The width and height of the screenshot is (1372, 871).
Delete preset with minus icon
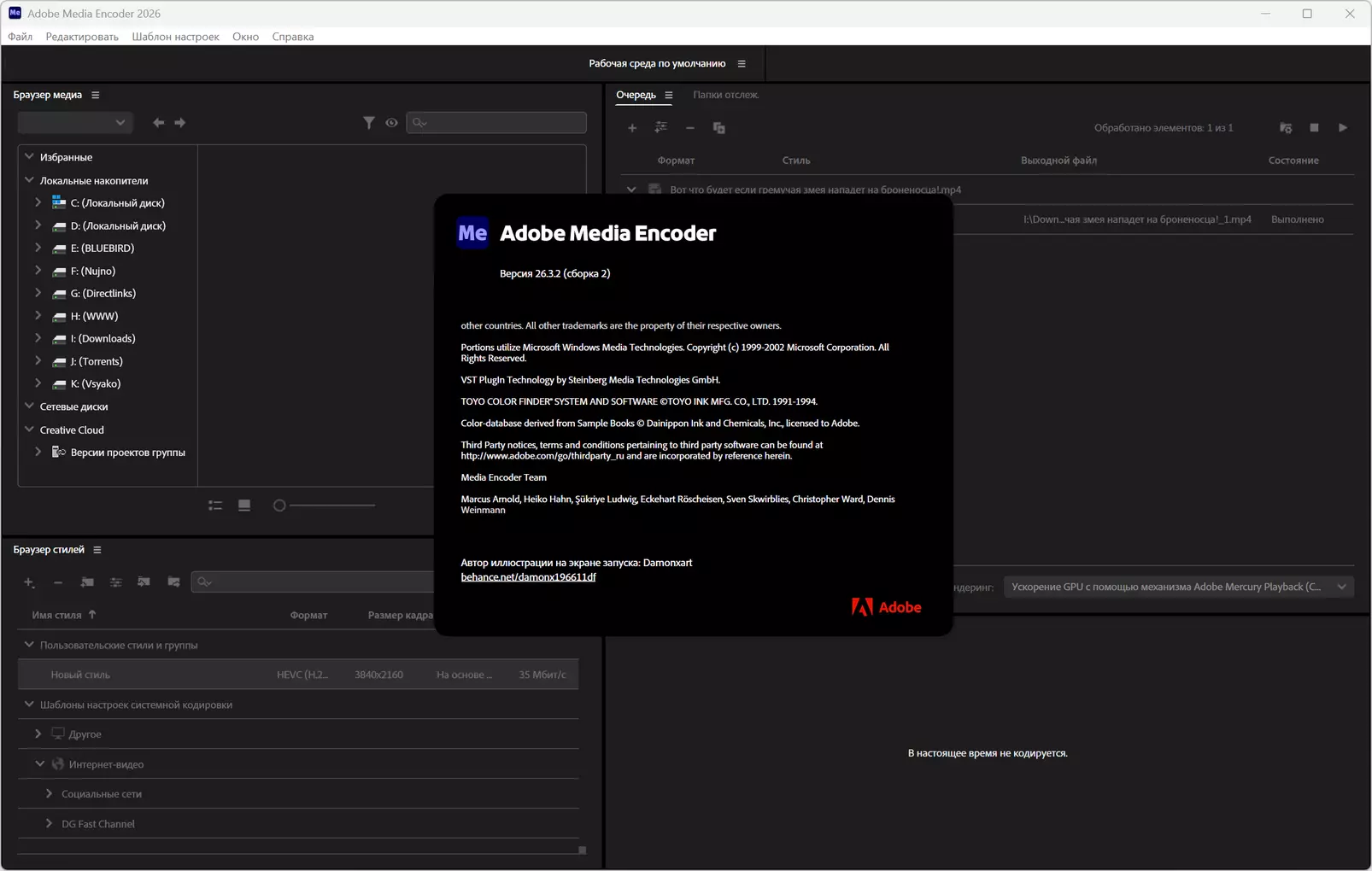58,582
